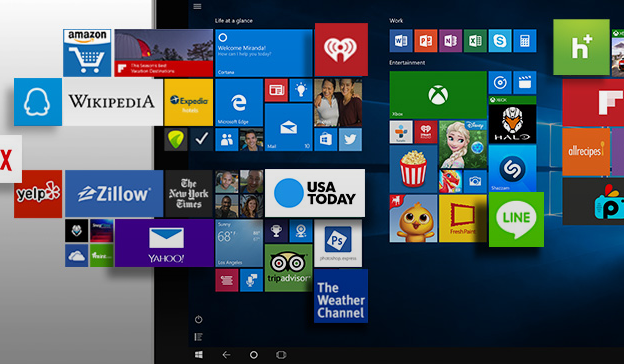The height and width of the screenshot is (364, 624).
Task: Open the Task View taskbar icon
Action: (281, 354)
